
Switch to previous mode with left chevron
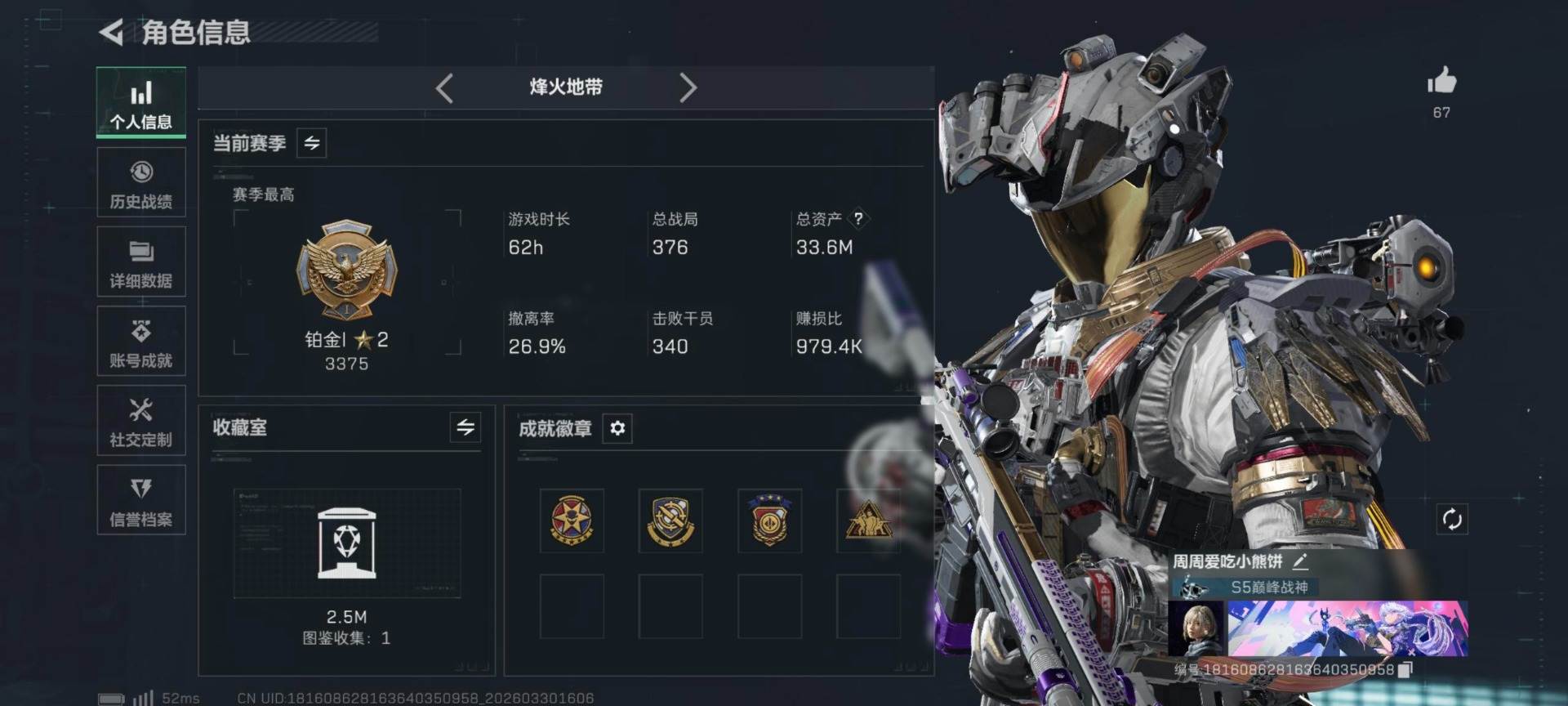pos(444,87)
